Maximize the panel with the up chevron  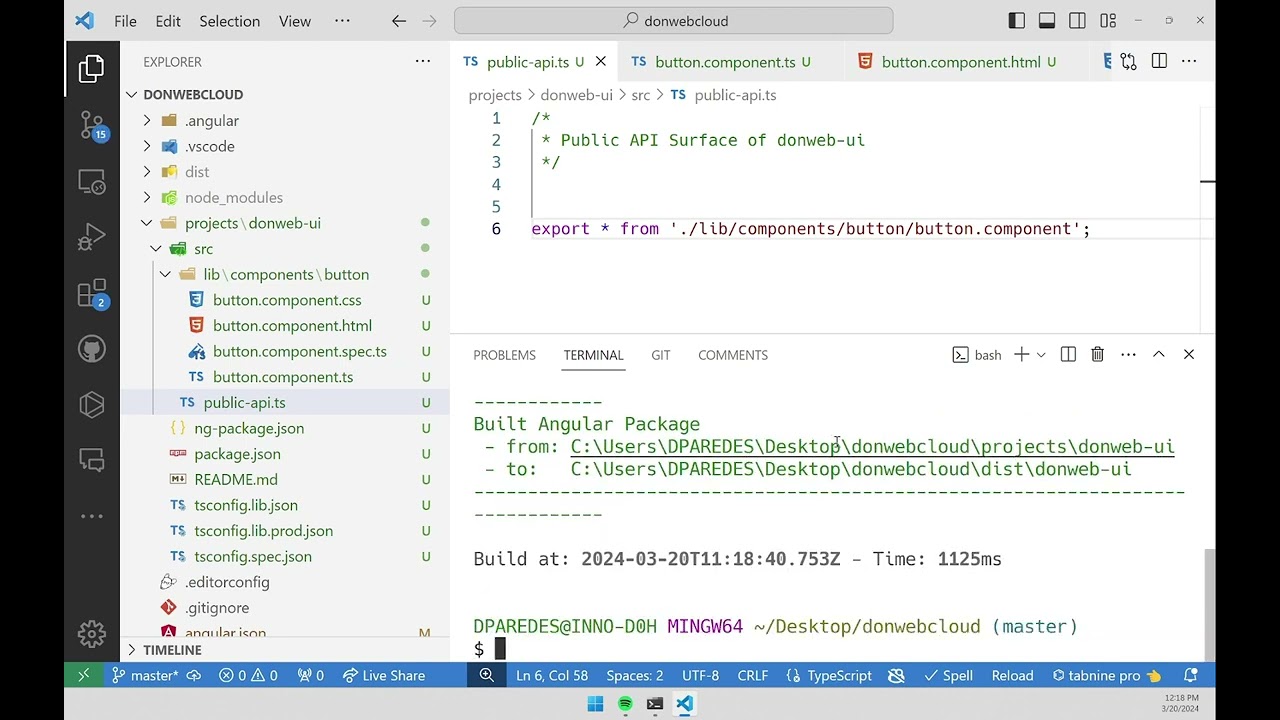[x=1159, y=354]
